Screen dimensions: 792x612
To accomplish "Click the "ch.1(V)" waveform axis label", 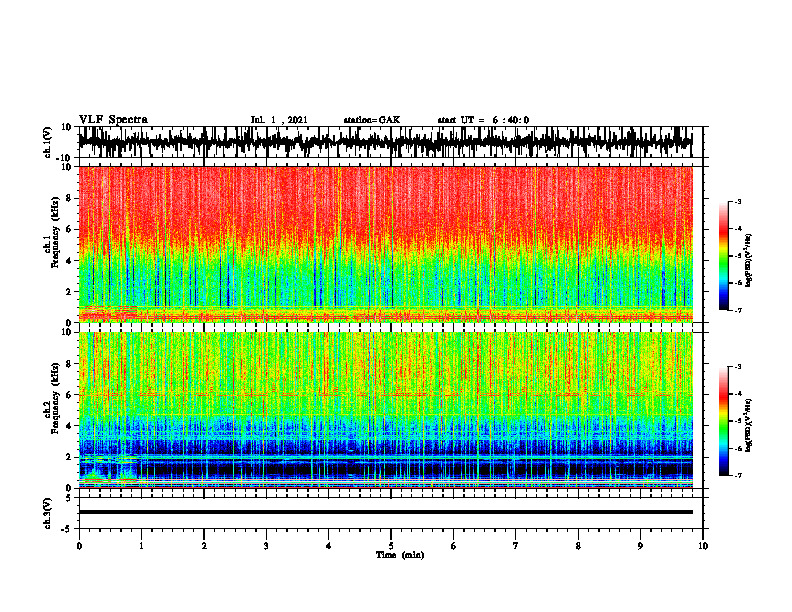I will (x=48, y=142).
